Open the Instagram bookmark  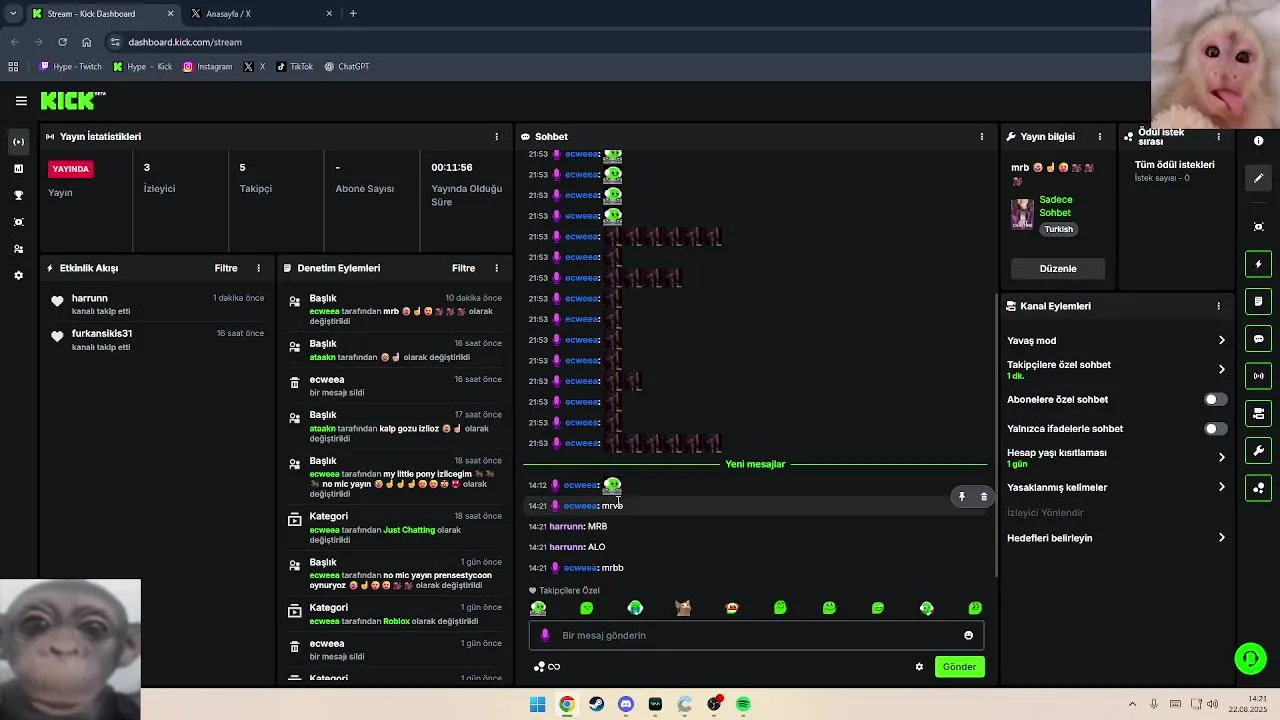tap(207, 67)
